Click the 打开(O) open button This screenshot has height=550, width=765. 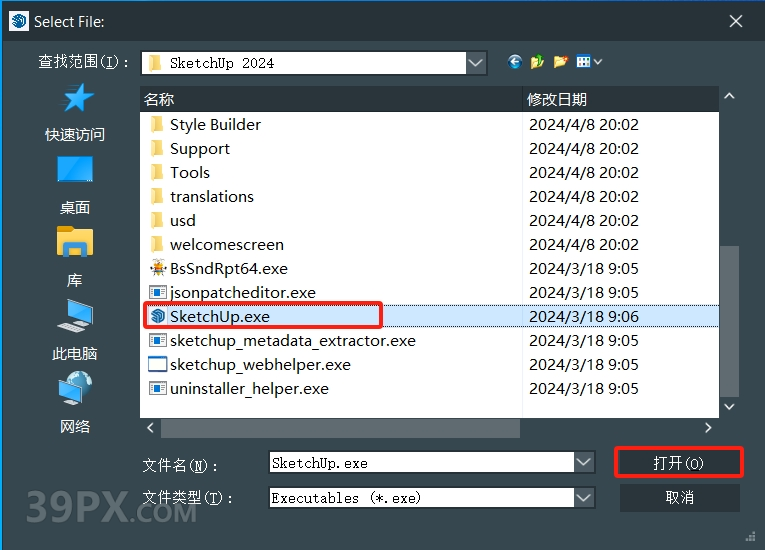[679, 462]
